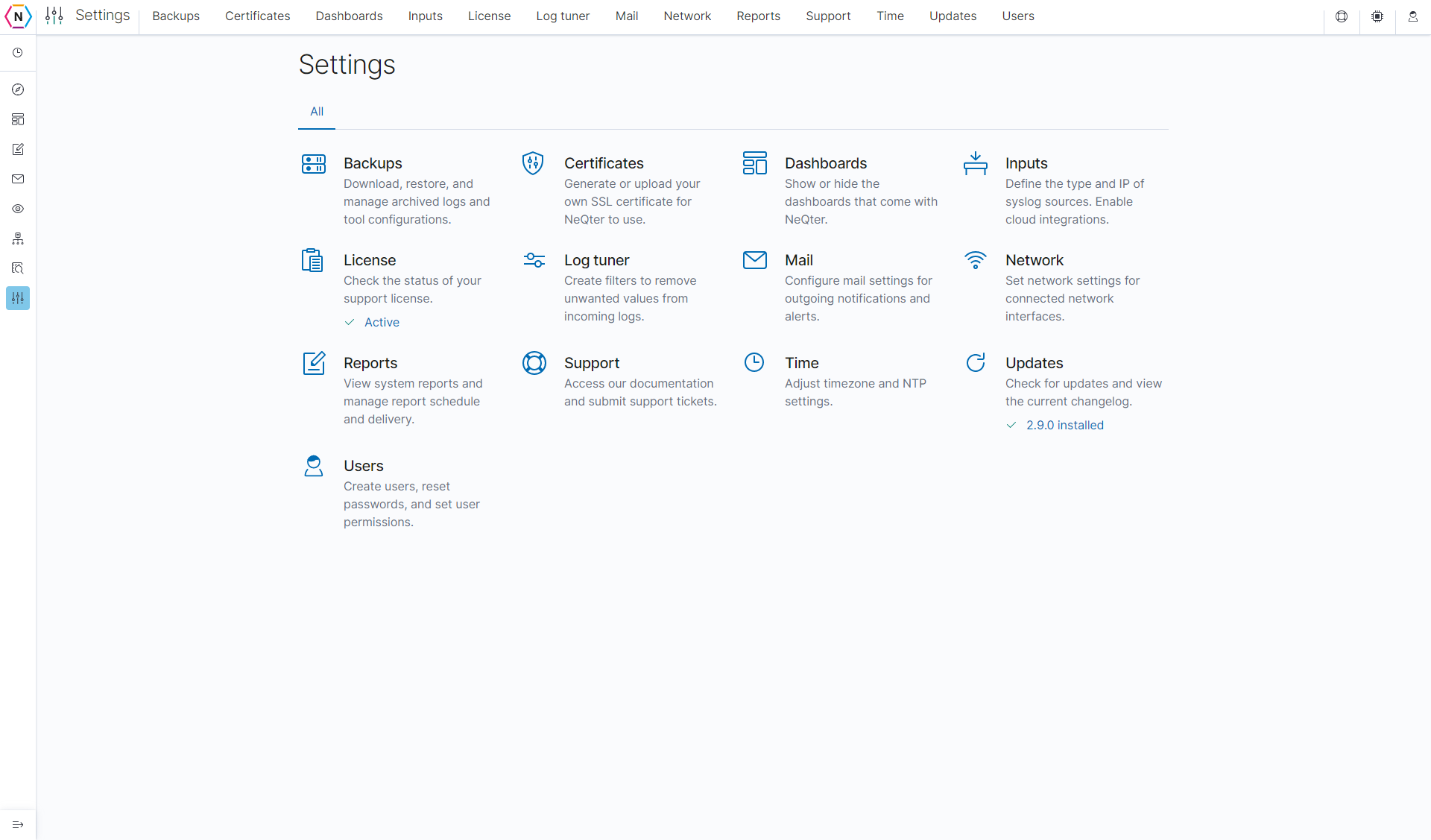Click the NeQter logo icon

tap(18, 16)
